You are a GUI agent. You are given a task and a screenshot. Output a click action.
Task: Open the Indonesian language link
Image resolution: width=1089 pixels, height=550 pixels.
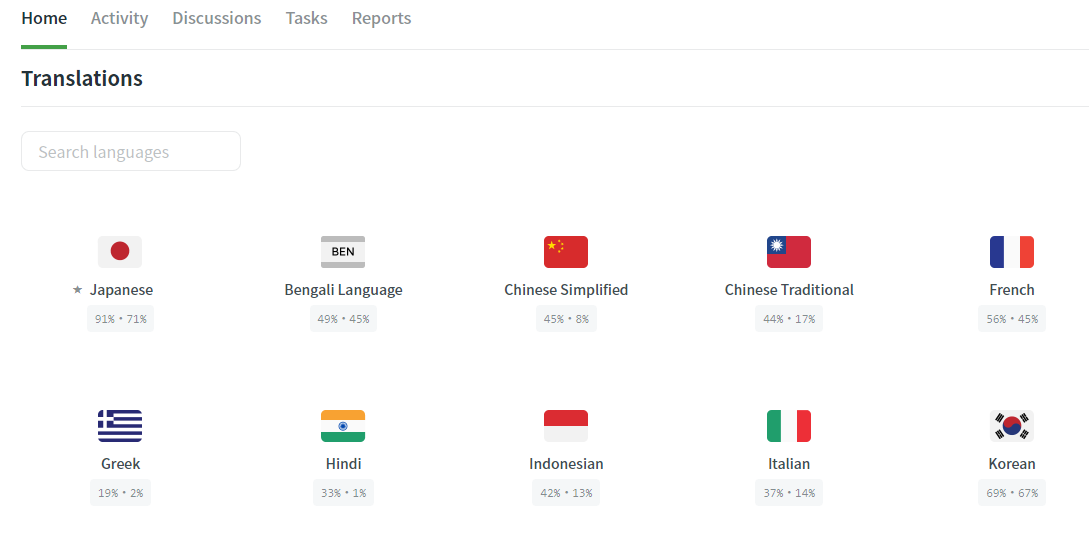[x=566, y=463]
